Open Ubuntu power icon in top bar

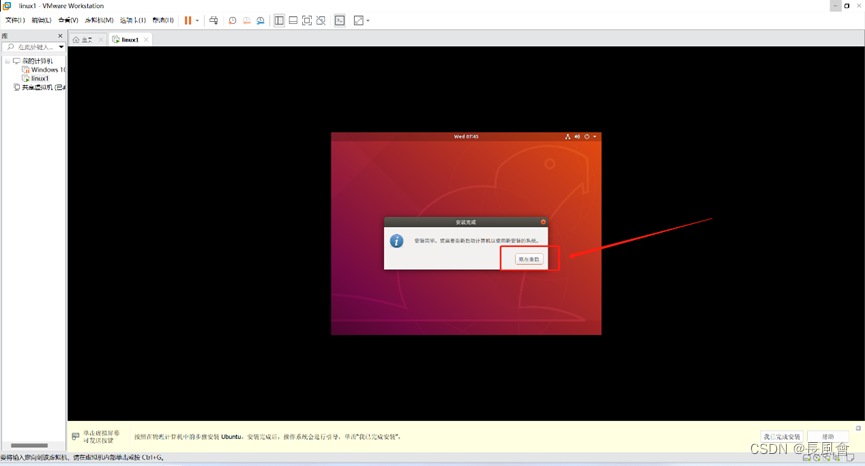click(587, 136)
